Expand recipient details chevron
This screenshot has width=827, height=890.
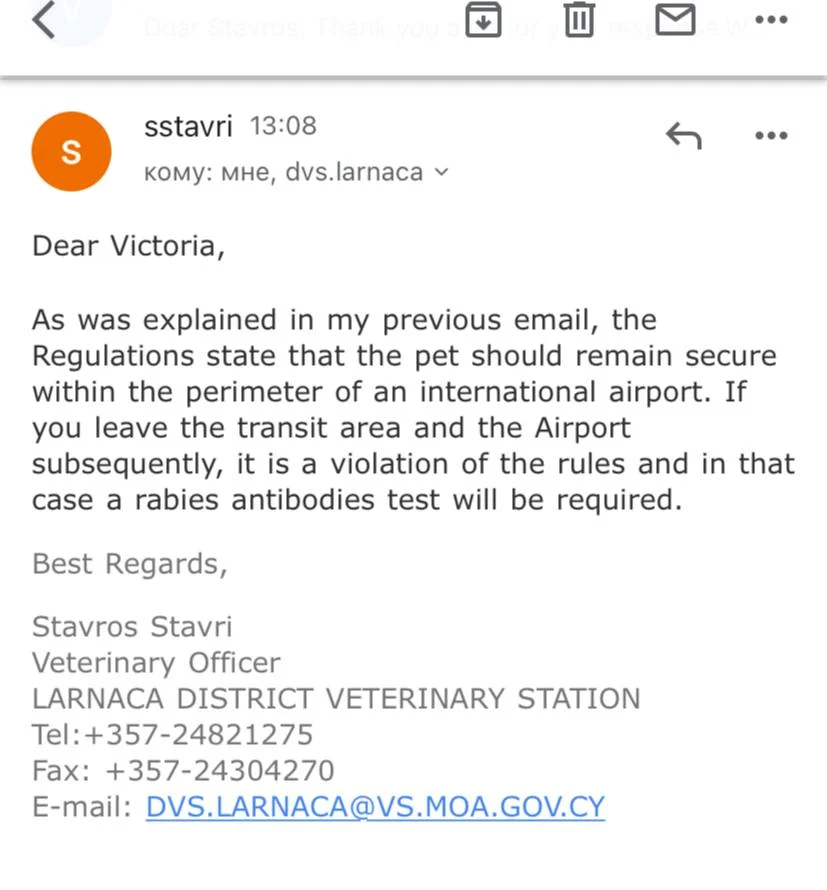(441, 173)
